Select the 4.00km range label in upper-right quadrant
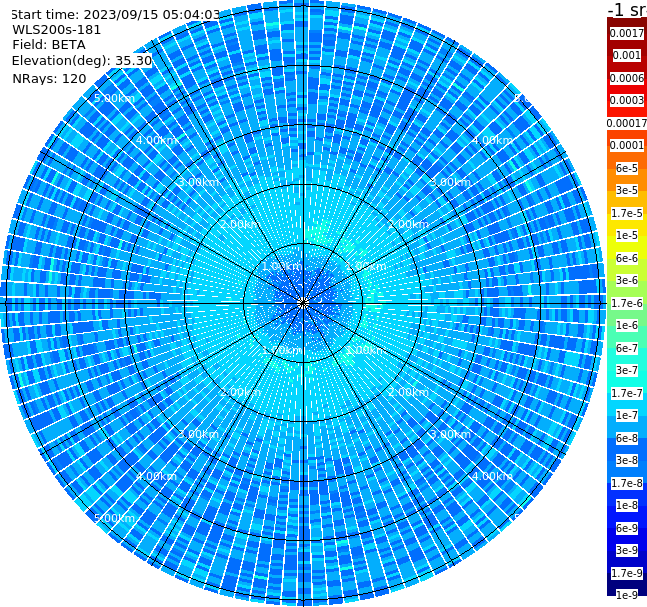 (493, 140)
